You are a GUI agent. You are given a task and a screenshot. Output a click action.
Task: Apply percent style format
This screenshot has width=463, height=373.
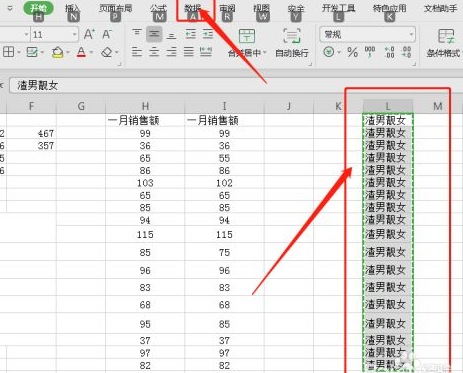tap(352, 52)
